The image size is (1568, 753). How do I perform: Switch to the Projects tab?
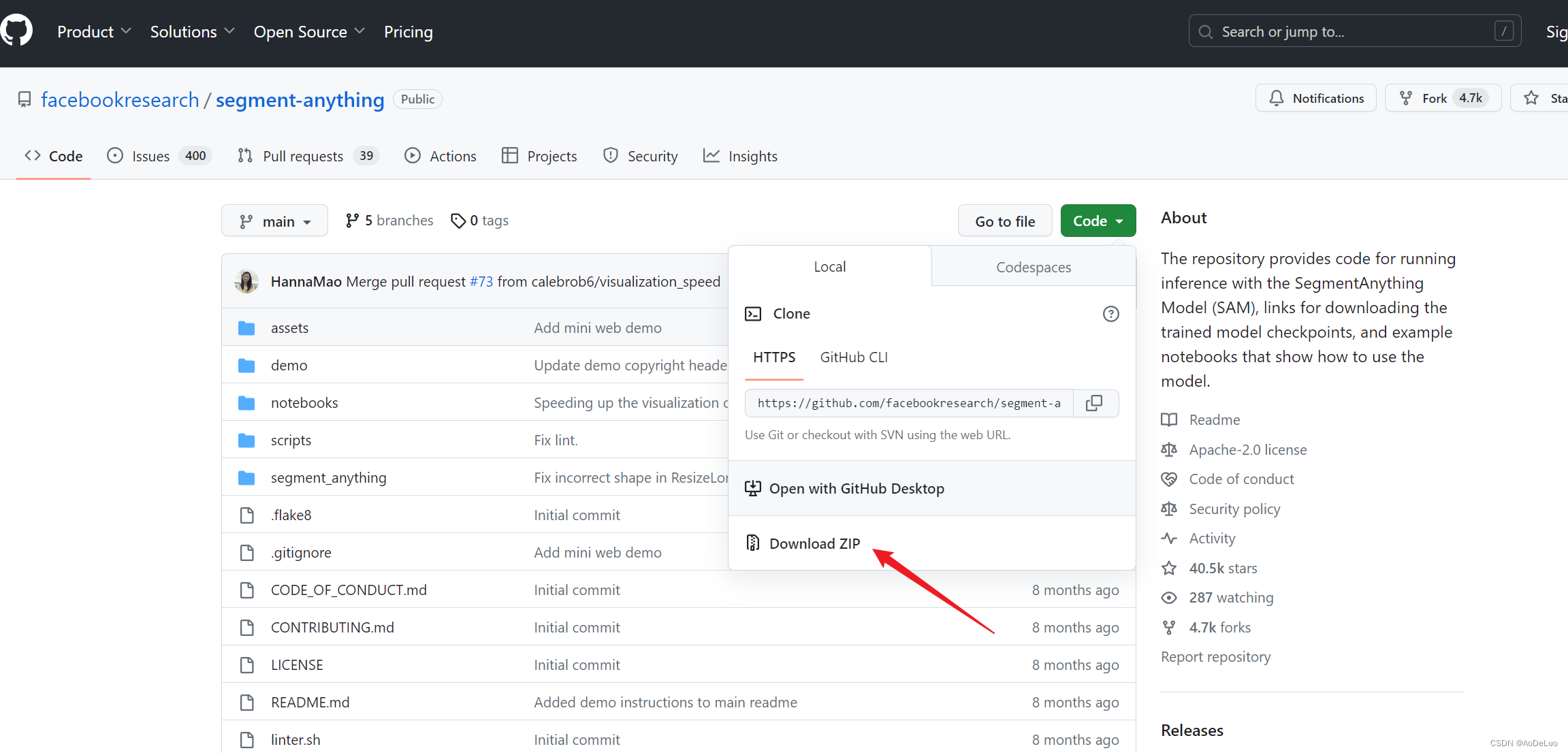pyautogui.click(x=539, y=156)
